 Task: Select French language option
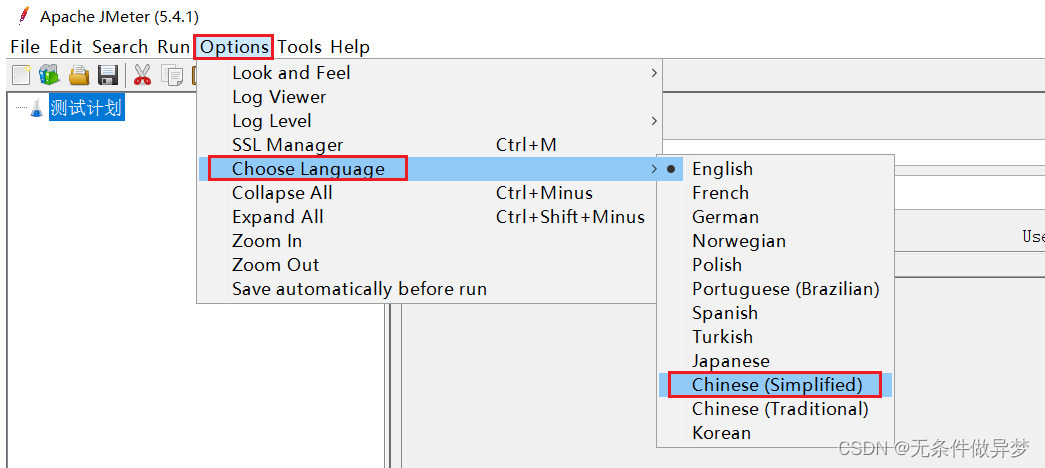coord(776,193)
